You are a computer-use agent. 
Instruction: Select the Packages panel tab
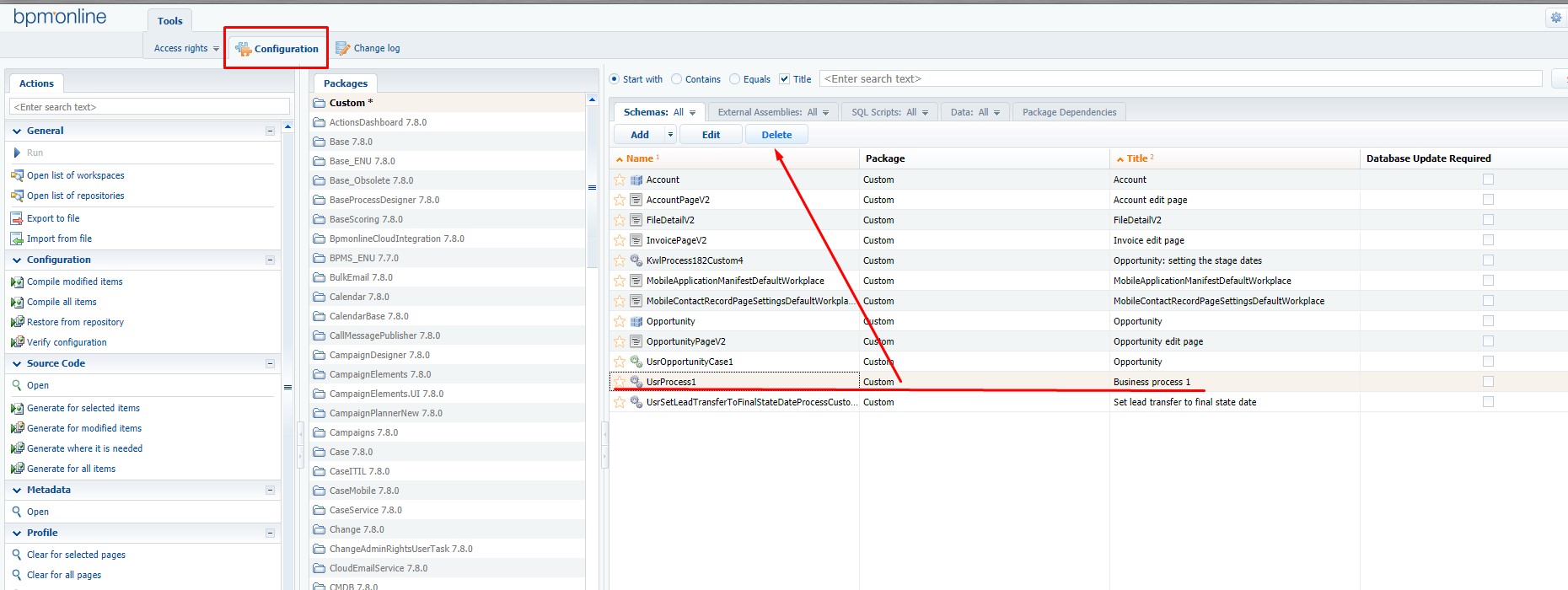tap(346, 83)
